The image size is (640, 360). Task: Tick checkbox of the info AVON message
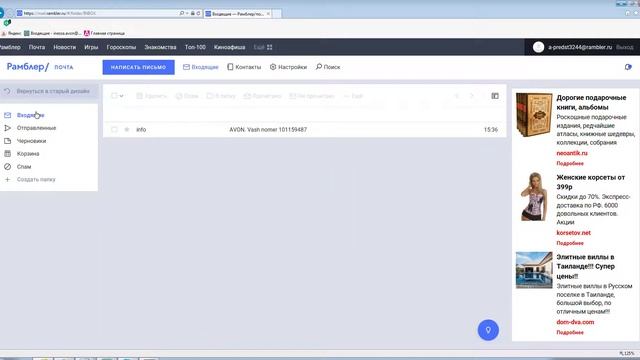point(114,129)
